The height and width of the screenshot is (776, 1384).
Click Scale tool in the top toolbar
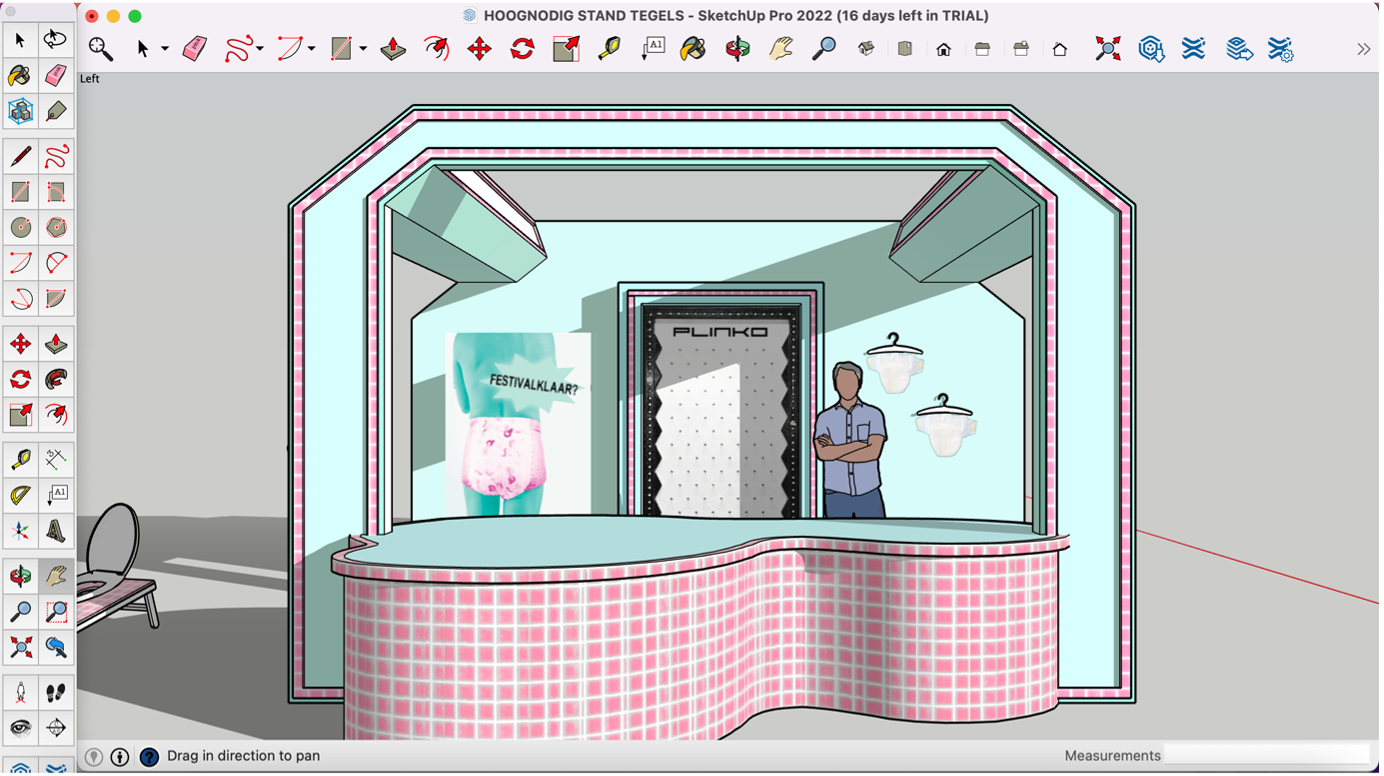[x=566, y=48]
